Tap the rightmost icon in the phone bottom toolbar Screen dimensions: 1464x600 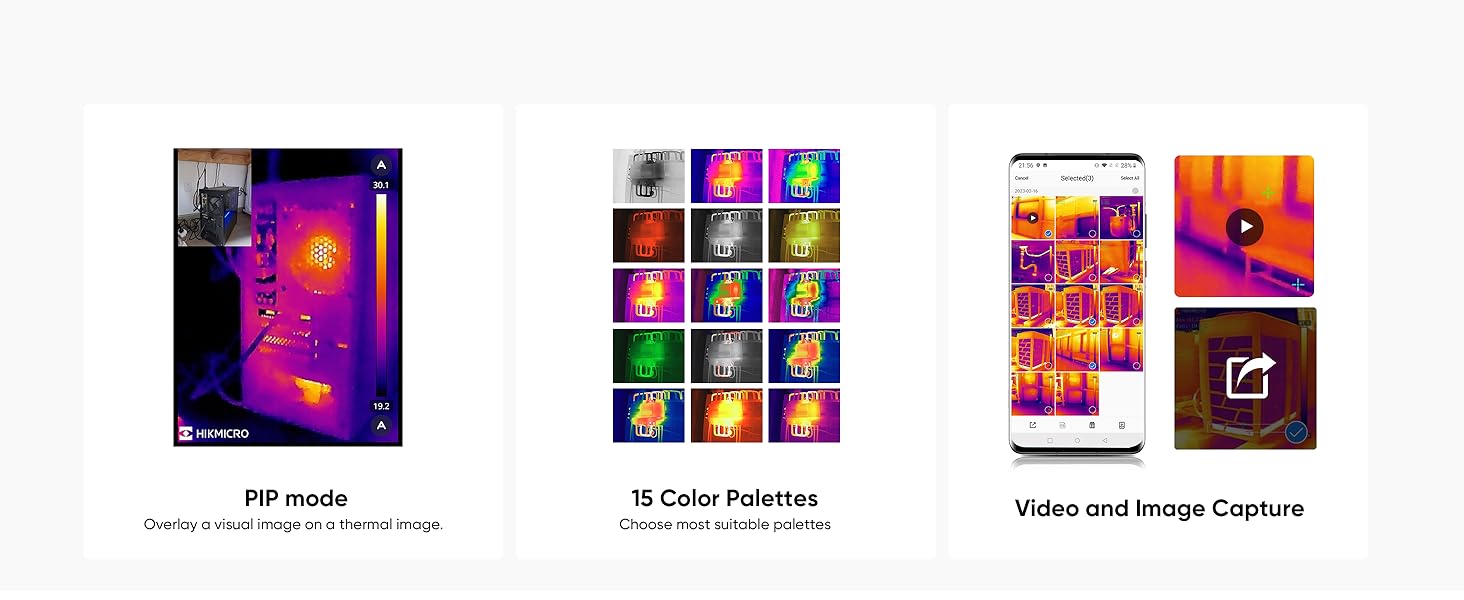tap(1121, 425)
